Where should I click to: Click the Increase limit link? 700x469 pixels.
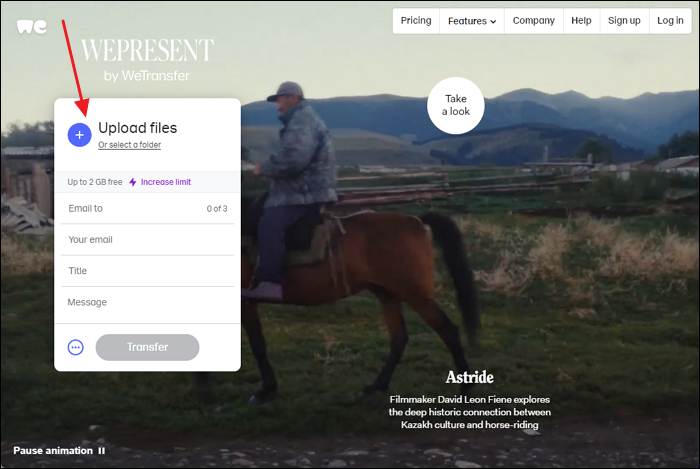166,182
